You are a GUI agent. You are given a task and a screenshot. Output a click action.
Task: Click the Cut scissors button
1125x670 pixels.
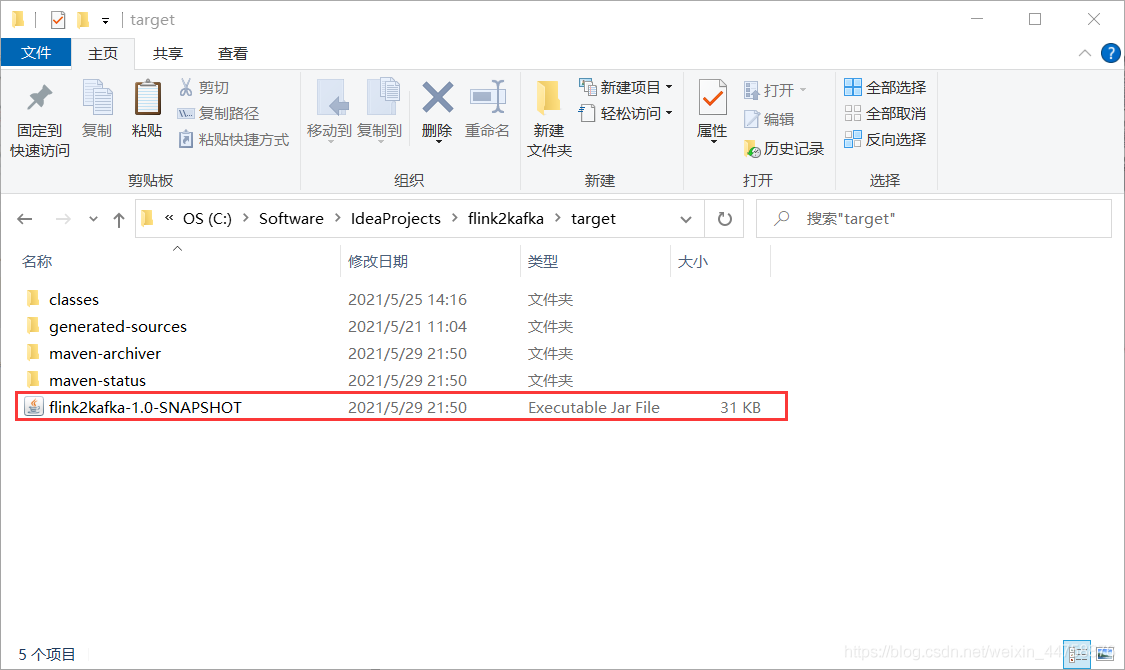(204, 88)
